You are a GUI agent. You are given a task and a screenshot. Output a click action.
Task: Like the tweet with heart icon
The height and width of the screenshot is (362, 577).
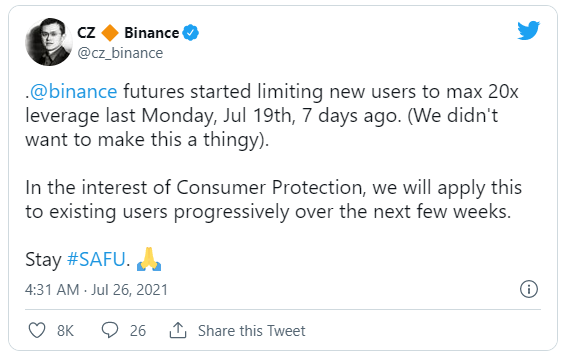click(x=37, y=330)
